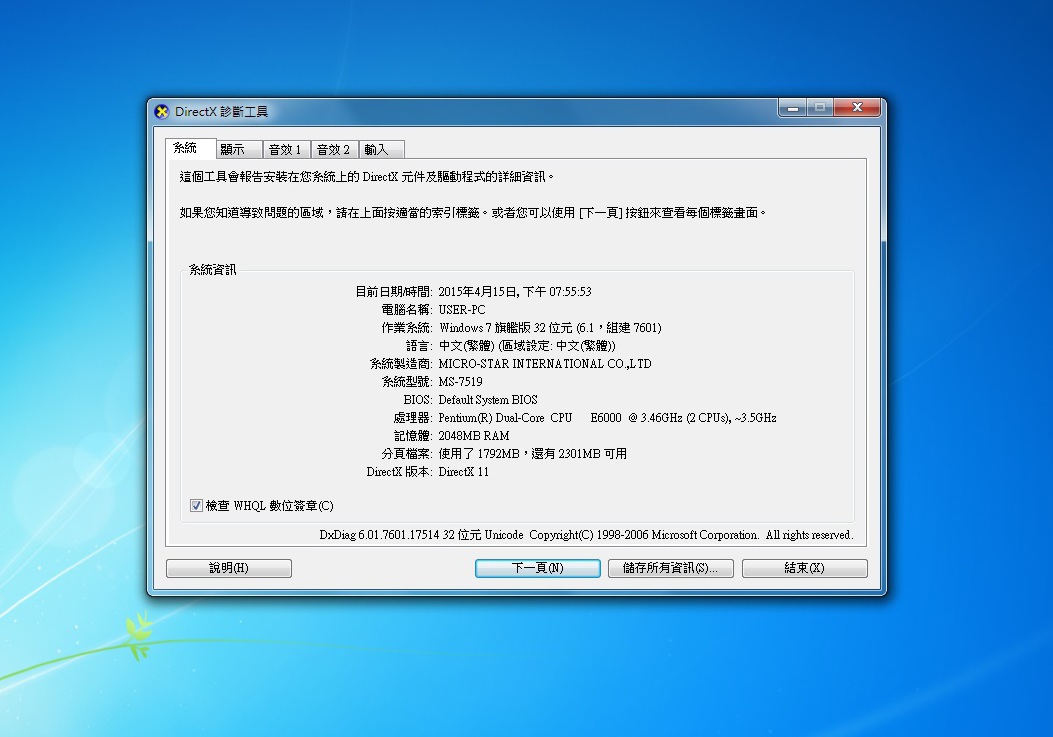Click the DirectX 診斷工具 title bar text

222,112
